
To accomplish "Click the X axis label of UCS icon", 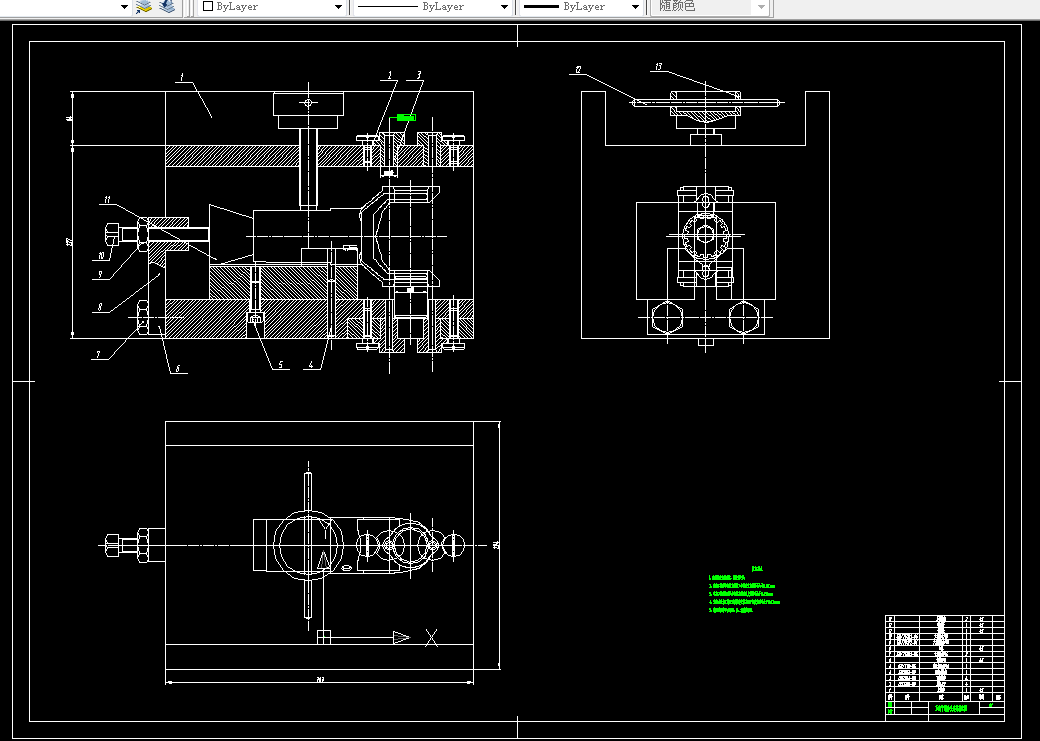I will [x=431, y=638].
